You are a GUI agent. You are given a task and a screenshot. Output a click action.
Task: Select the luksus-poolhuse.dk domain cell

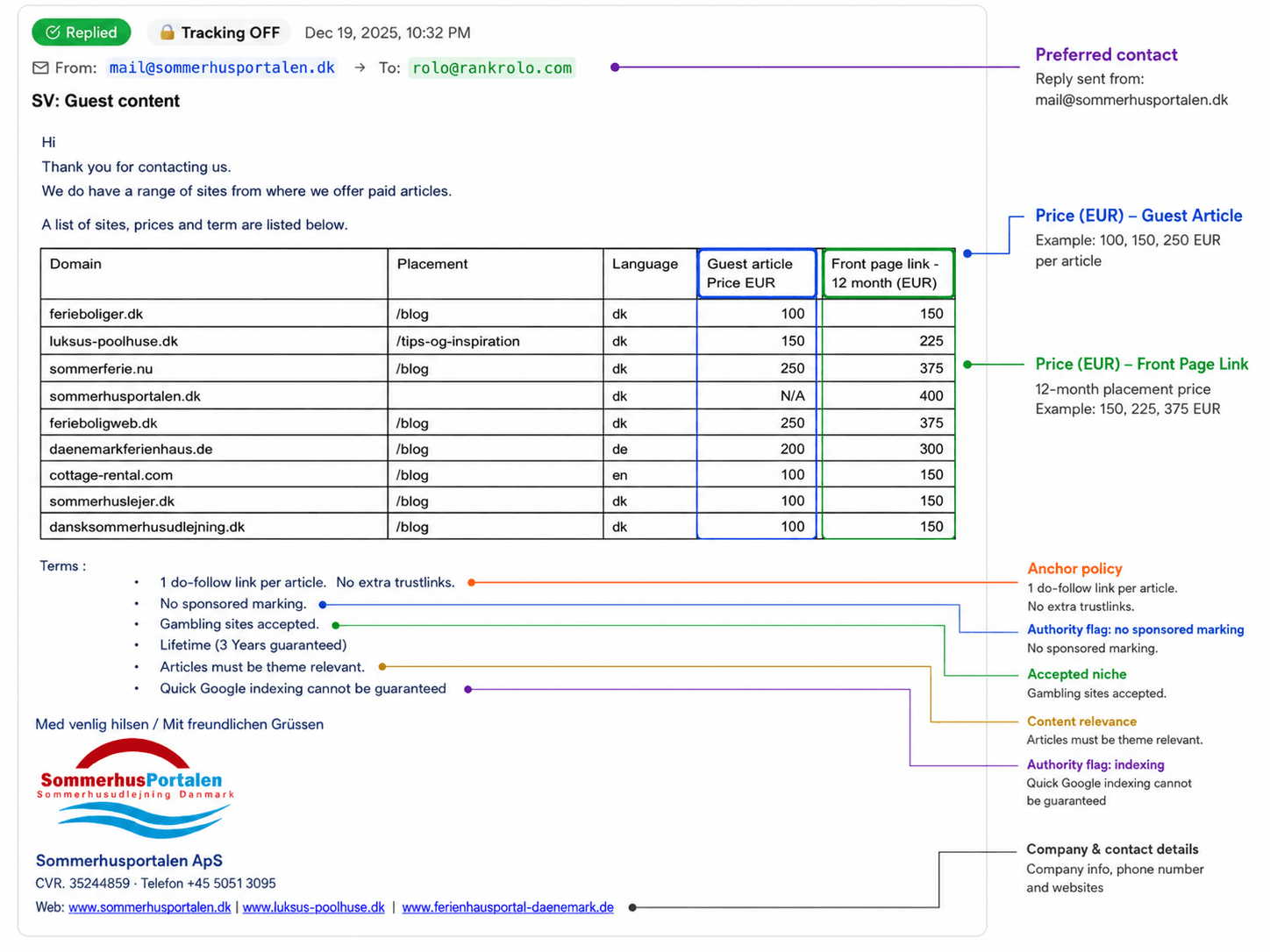pos(214,341)
